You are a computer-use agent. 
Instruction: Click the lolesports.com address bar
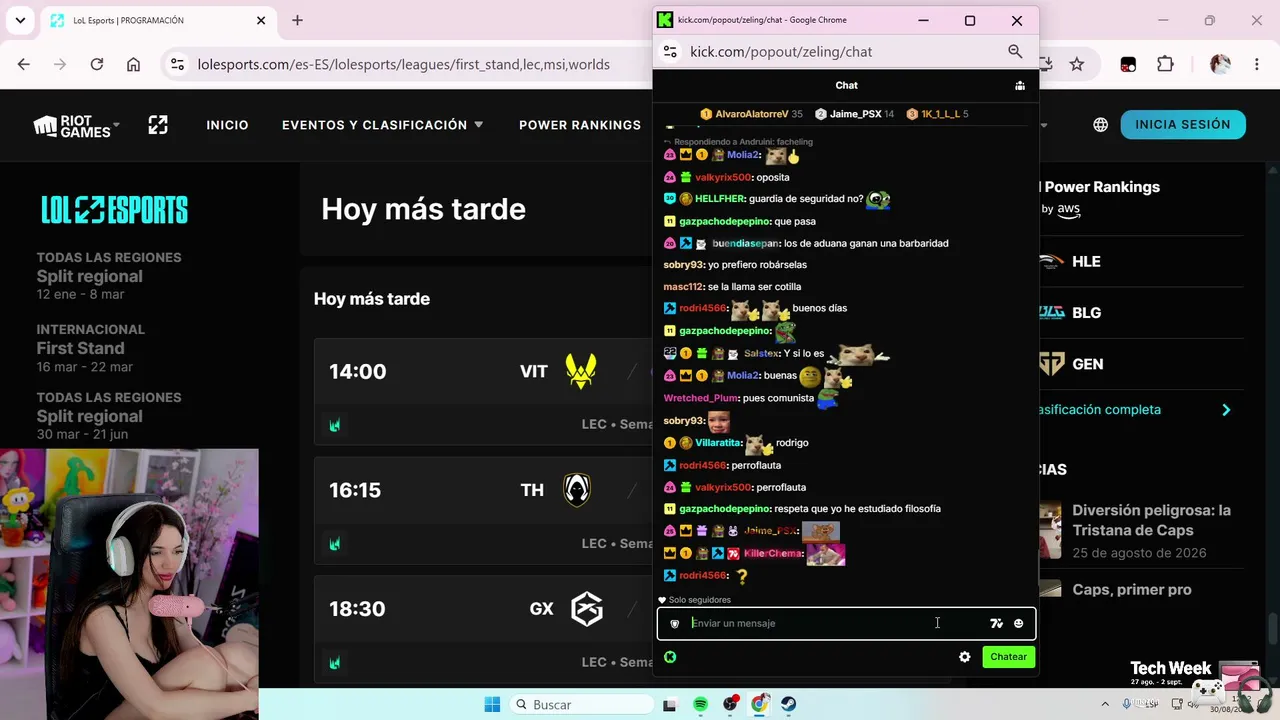click(x=404, y=64)
